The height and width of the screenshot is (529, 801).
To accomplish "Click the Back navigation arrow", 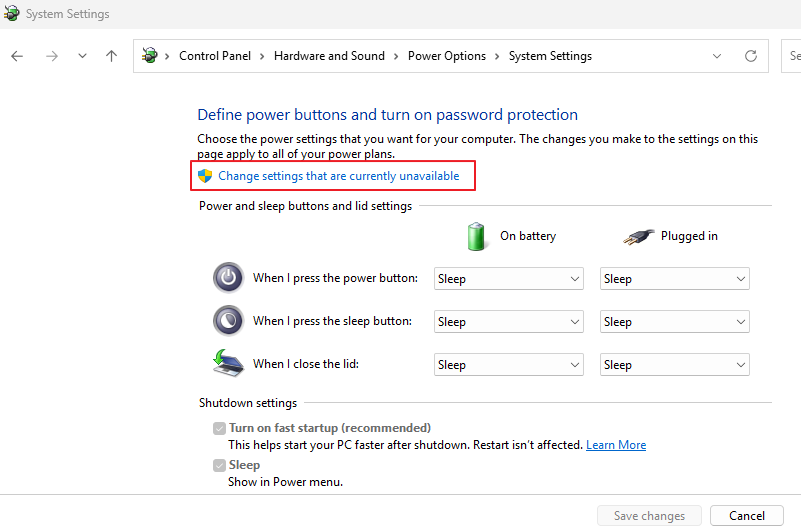I will click(17, 56).
